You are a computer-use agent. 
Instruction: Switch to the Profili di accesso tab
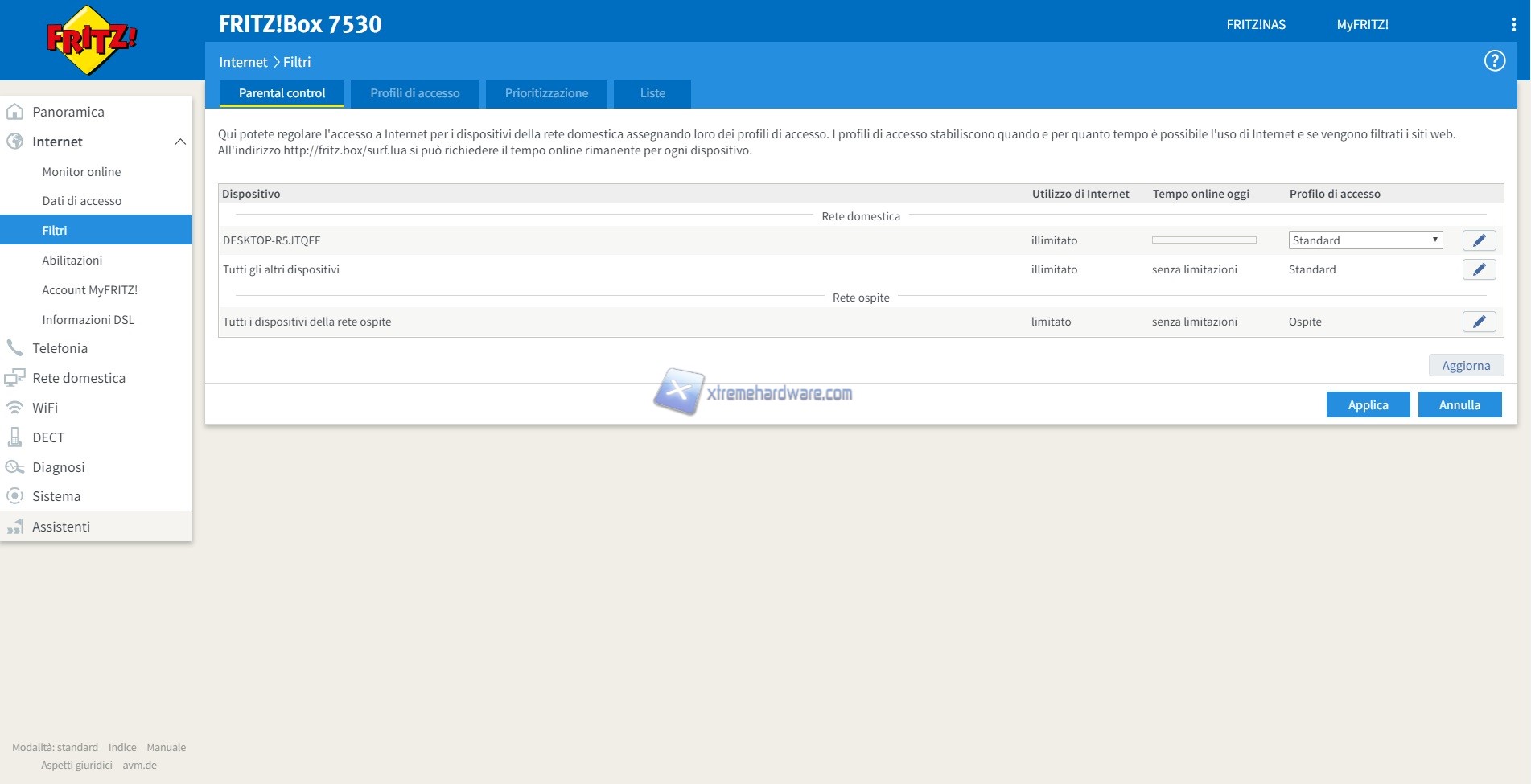coord(414,93)
